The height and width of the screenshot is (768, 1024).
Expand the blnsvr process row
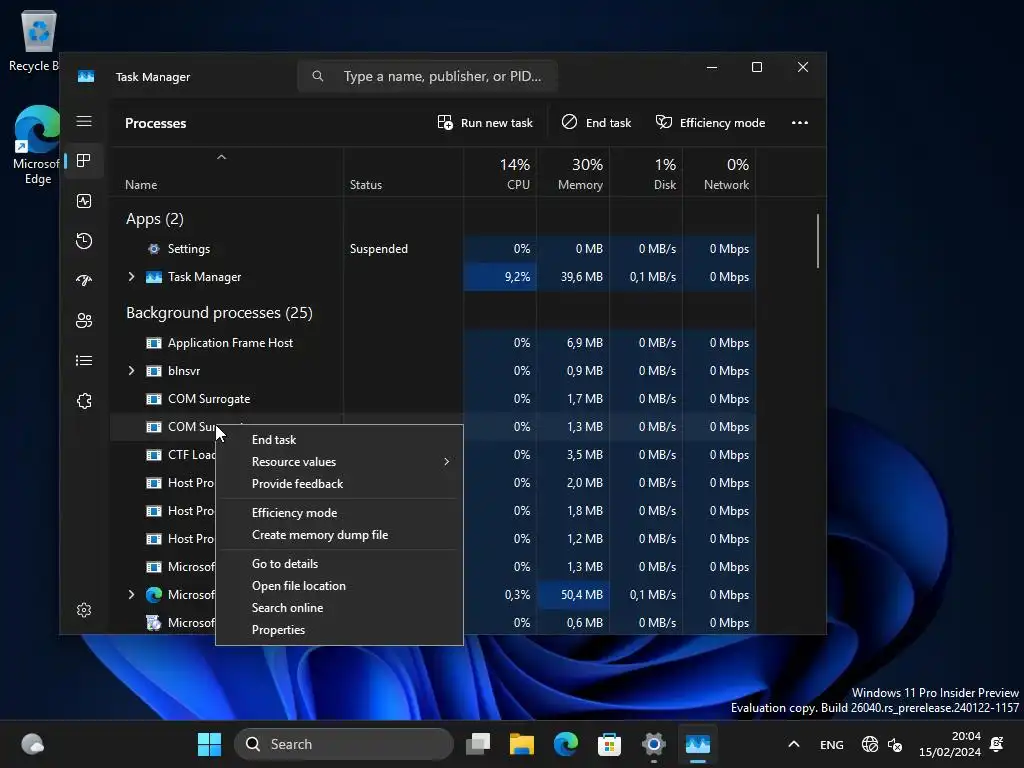pos(131,371)
